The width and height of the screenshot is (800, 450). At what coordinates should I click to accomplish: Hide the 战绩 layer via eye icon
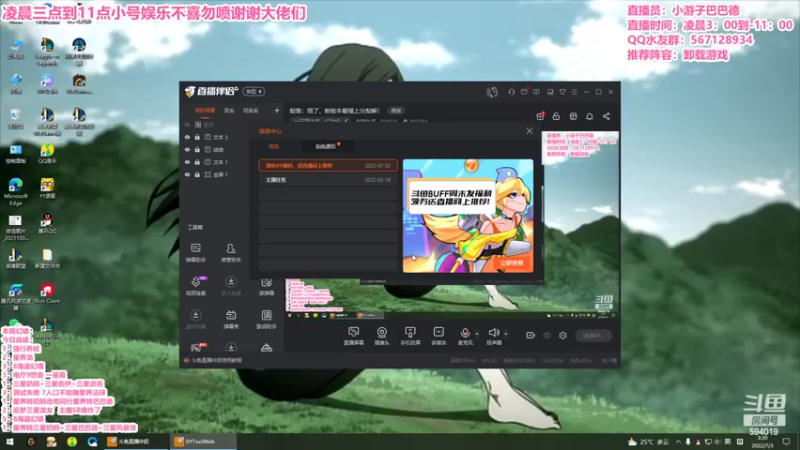click(x=187, y=149)
